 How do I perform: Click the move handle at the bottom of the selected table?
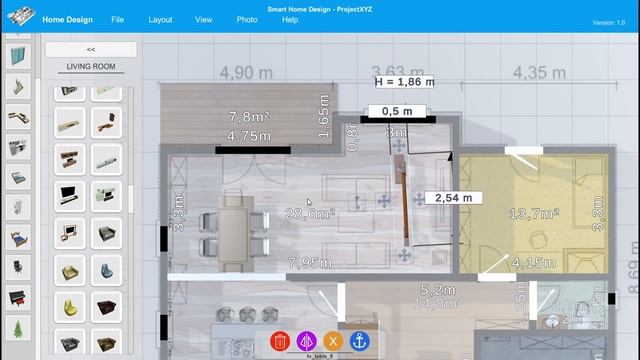(x=404, y=256)
